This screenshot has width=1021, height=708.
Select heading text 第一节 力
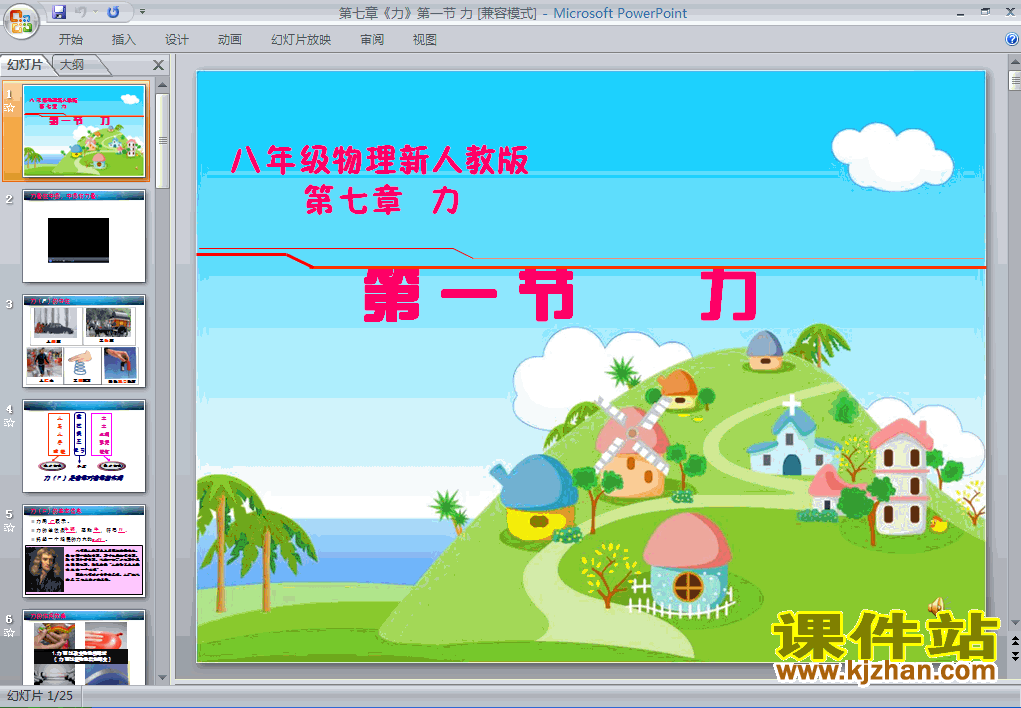click(561, 296)
